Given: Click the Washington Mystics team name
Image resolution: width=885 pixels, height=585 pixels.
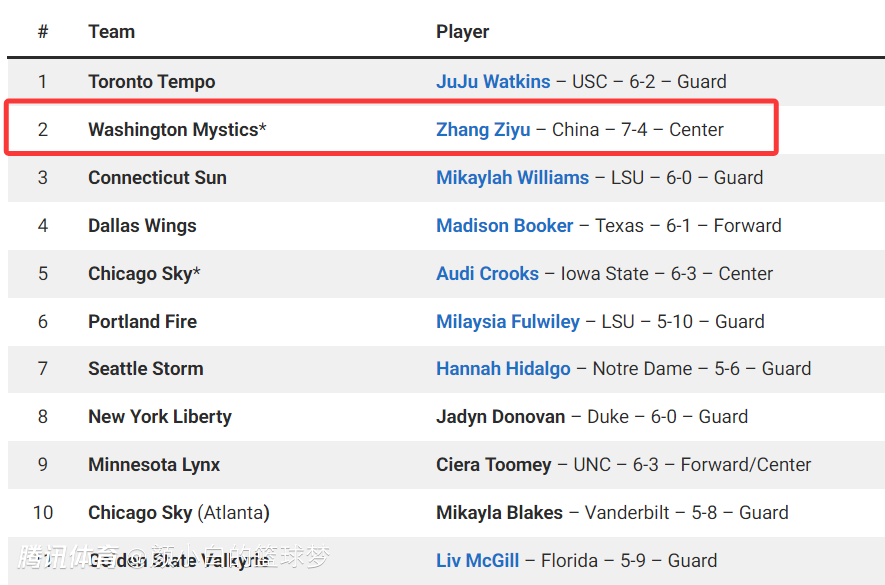Looking at the screenshot, I should [172, 130].
